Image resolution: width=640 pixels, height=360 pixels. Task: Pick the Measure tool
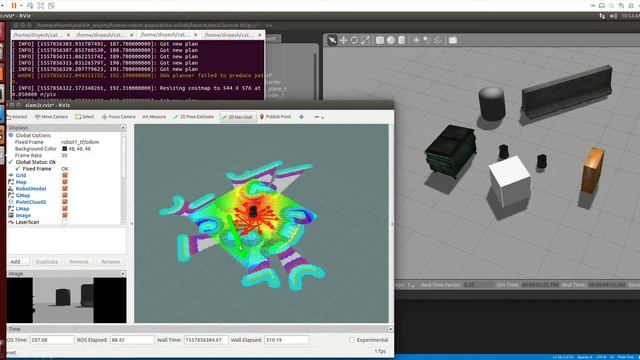[154, 117]
